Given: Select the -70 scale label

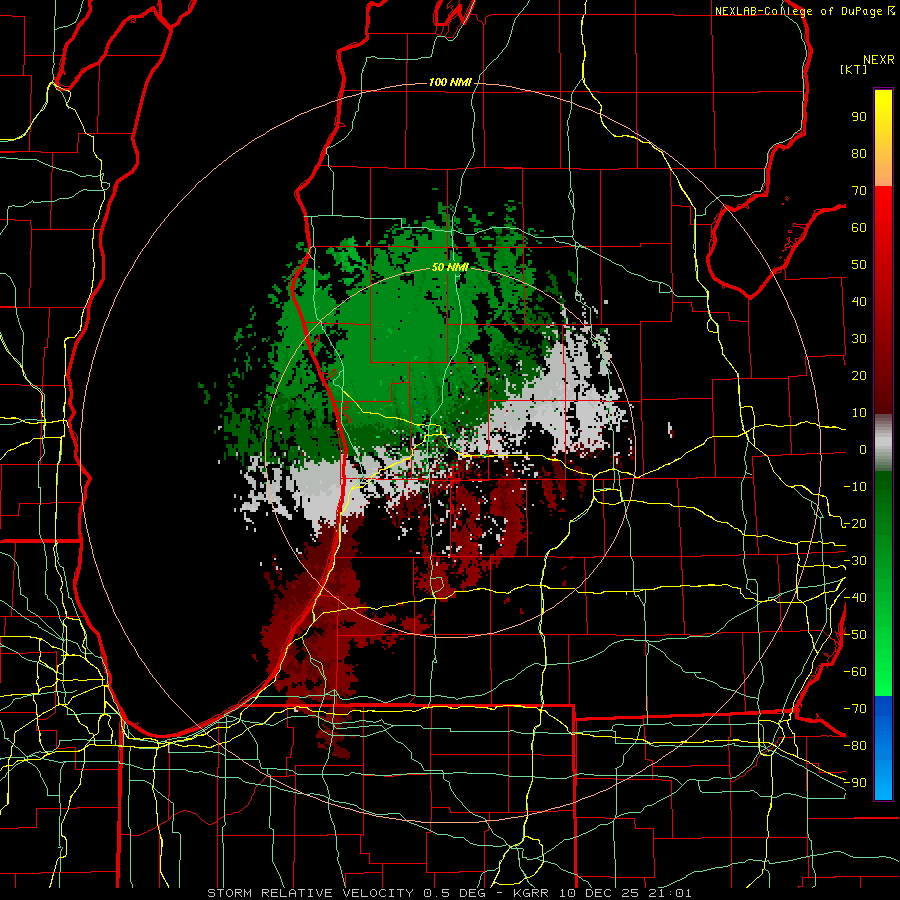Looking at the screenshot, I should pos(855,709).
